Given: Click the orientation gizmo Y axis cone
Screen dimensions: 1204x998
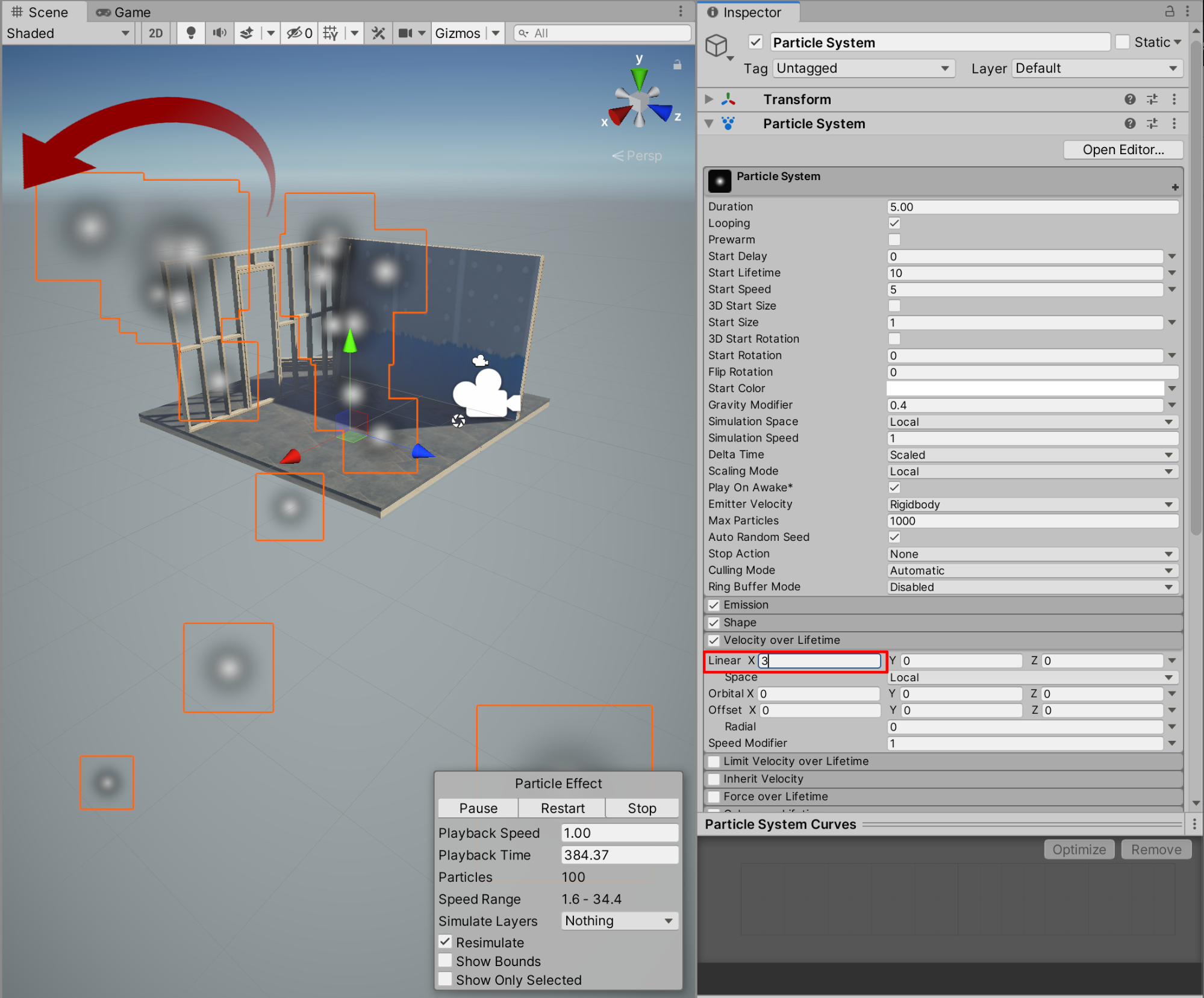Looking at the screenshot, I should (x=639, y=77).
